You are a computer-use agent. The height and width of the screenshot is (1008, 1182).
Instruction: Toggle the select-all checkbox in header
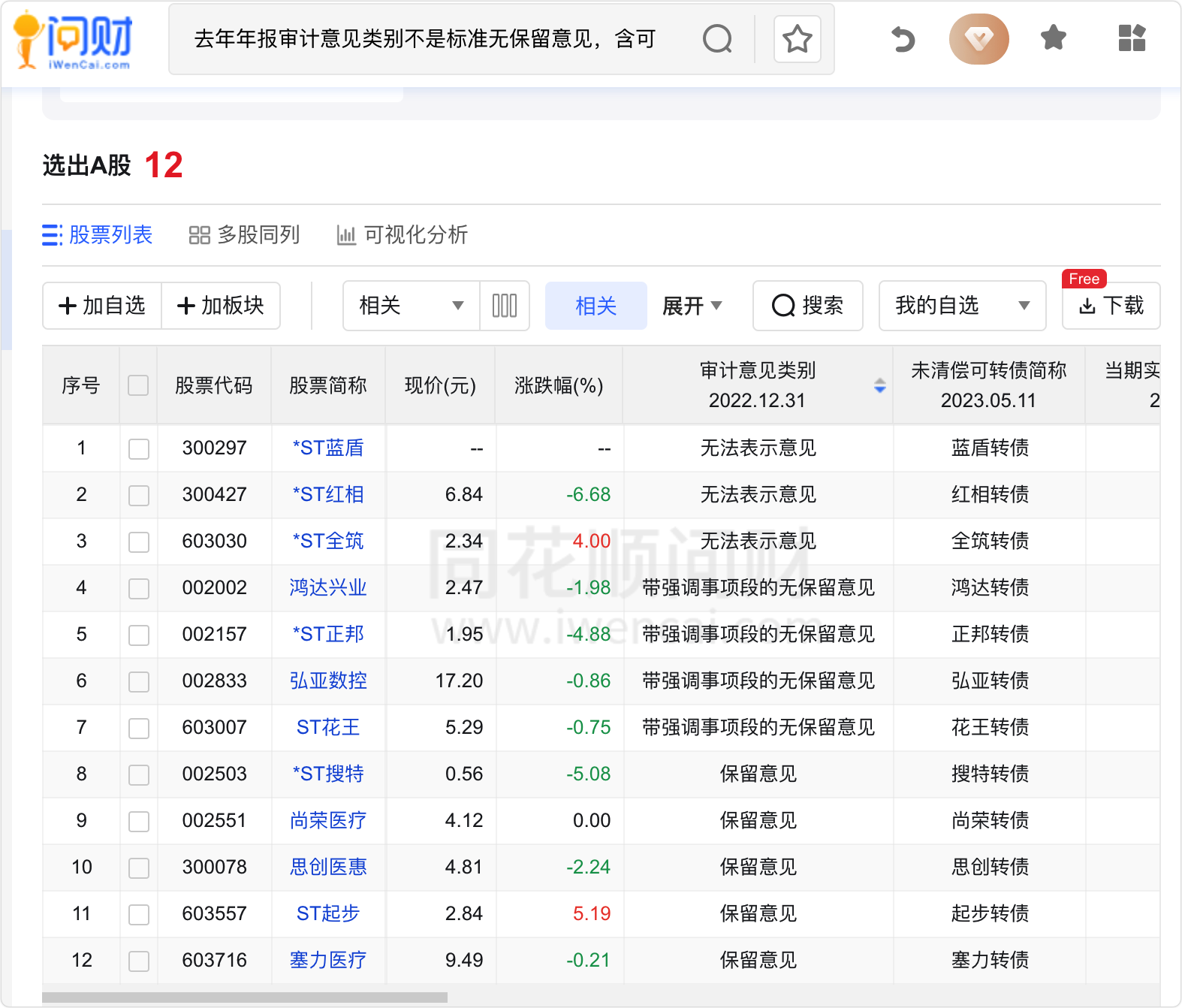[138, 386]
